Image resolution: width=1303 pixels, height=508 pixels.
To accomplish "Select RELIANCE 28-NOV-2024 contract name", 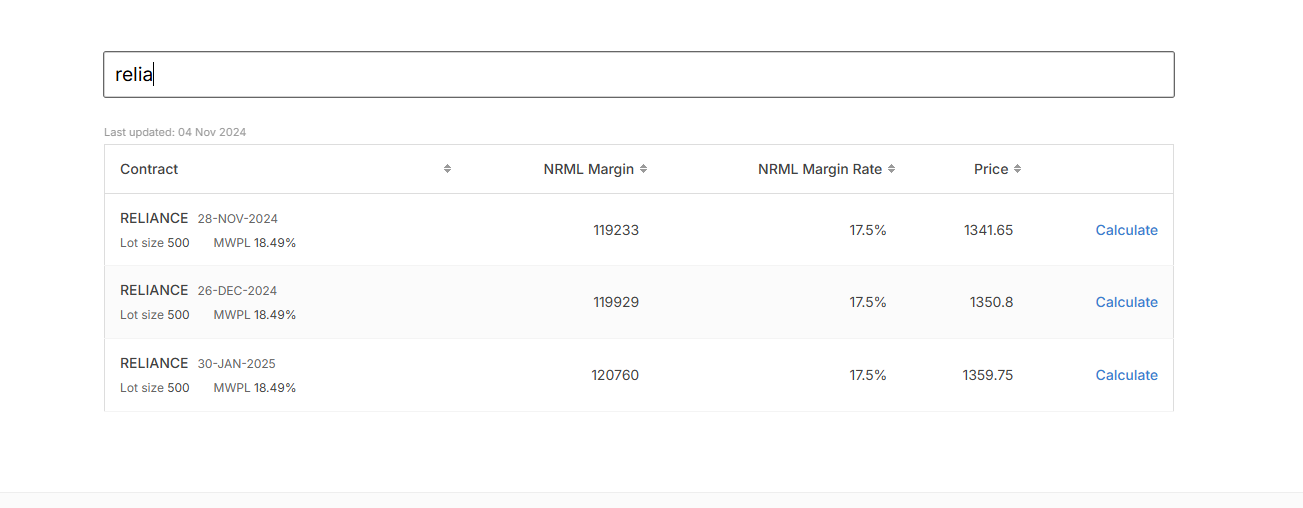I will pyautogui.click(x=199, y=218).
